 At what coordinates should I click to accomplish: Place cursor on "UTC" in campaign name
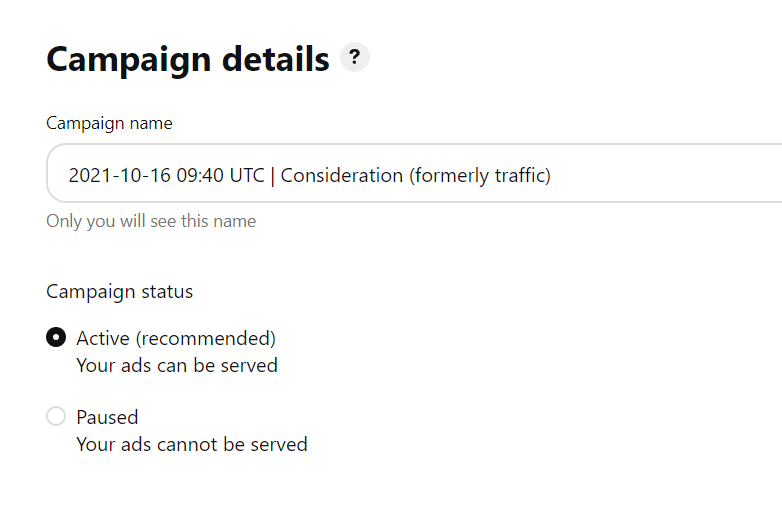point(247,175)
